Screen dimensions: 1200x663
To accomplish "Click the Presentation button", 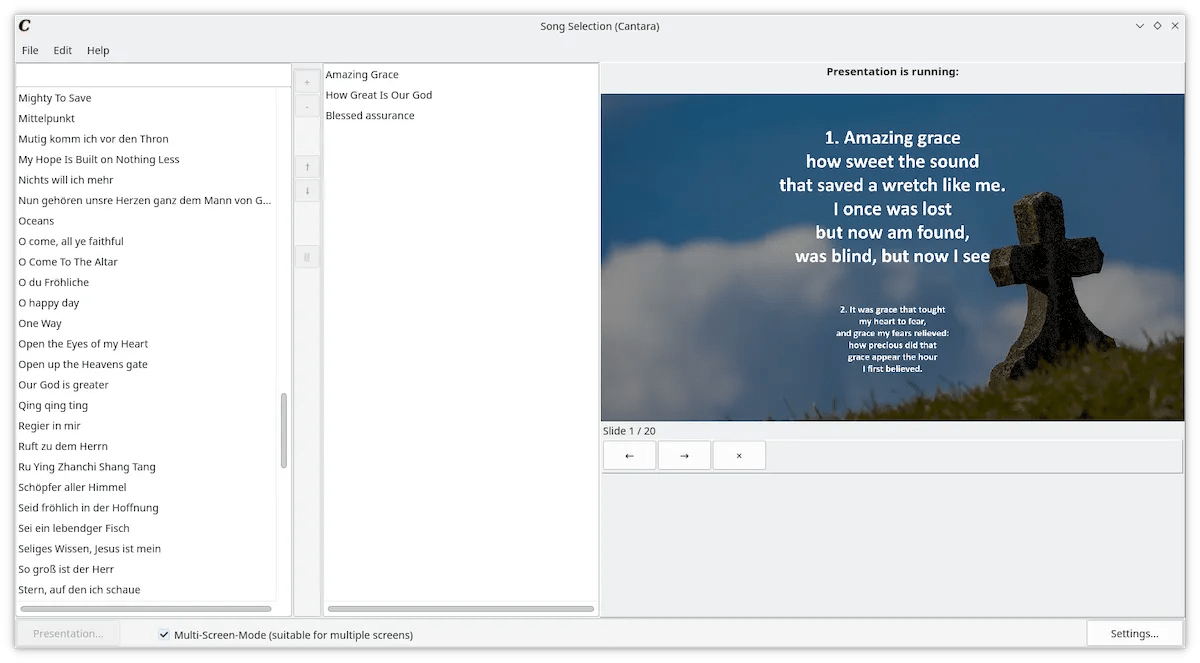I will point(68,633).
